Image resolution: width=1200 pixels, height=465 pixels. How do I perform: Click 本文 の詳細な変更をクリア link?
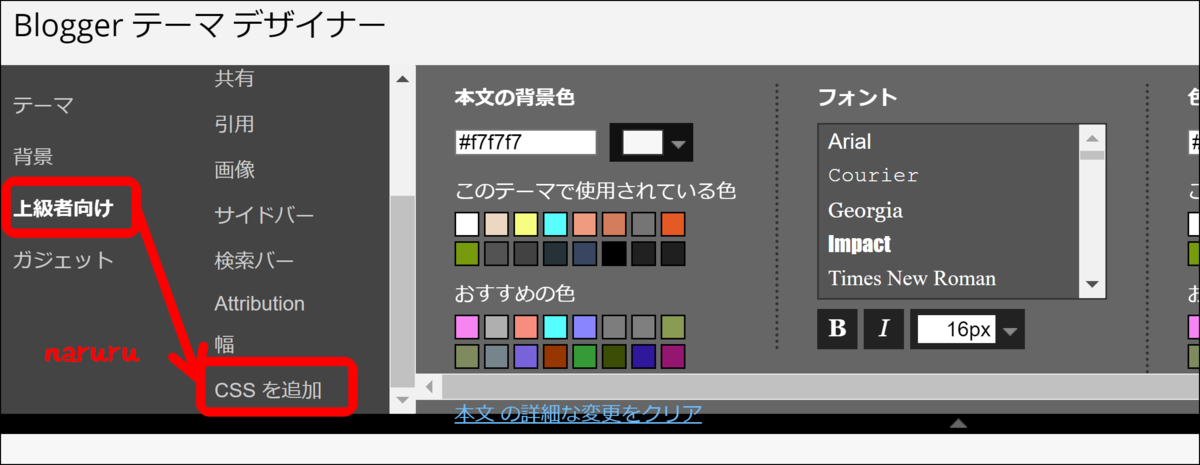578,413
